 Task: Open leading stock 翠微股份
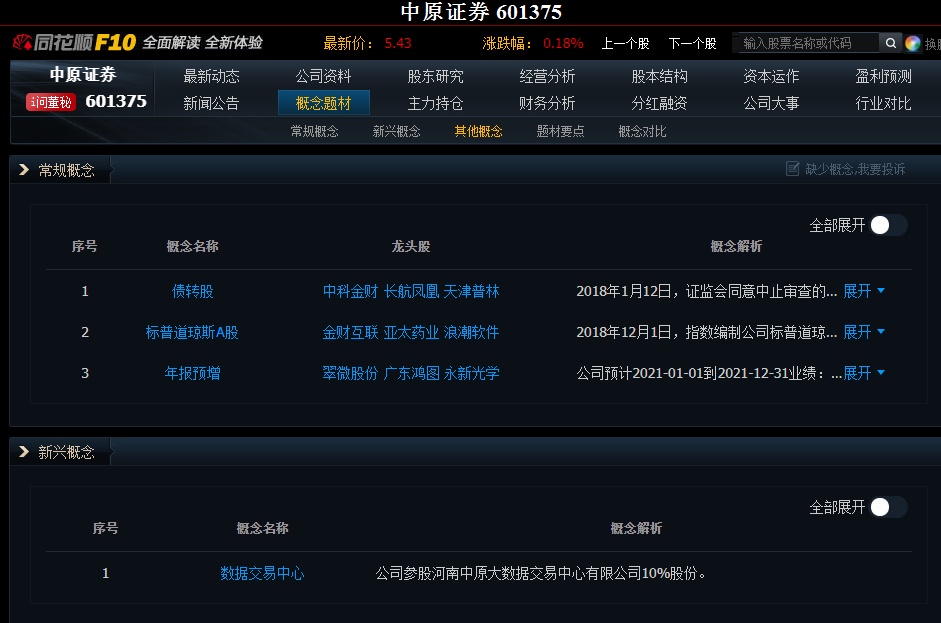pyautogui.click(x=350, y=373)
